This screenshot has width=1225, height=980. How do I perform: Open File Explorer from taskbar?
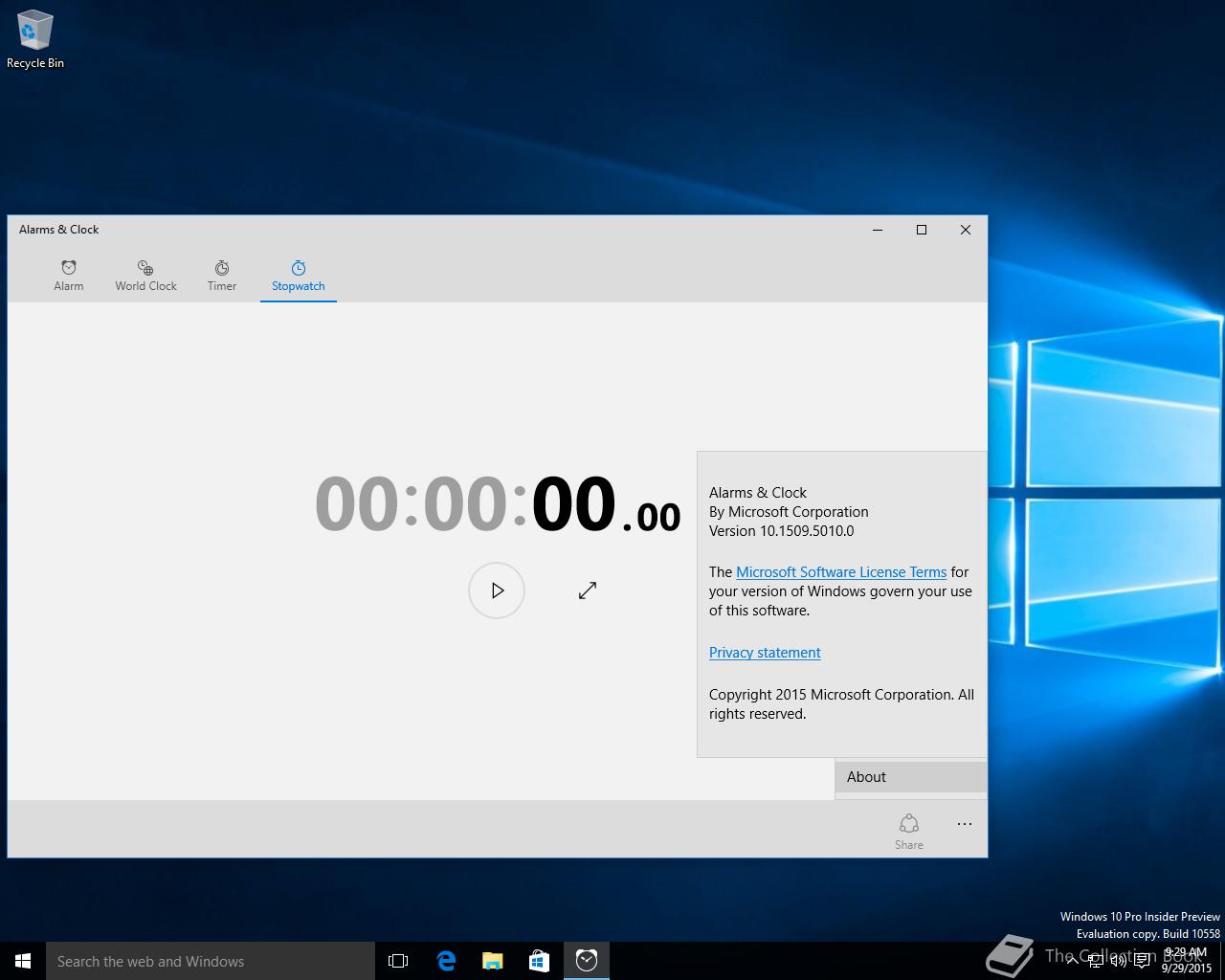[493, 961]
